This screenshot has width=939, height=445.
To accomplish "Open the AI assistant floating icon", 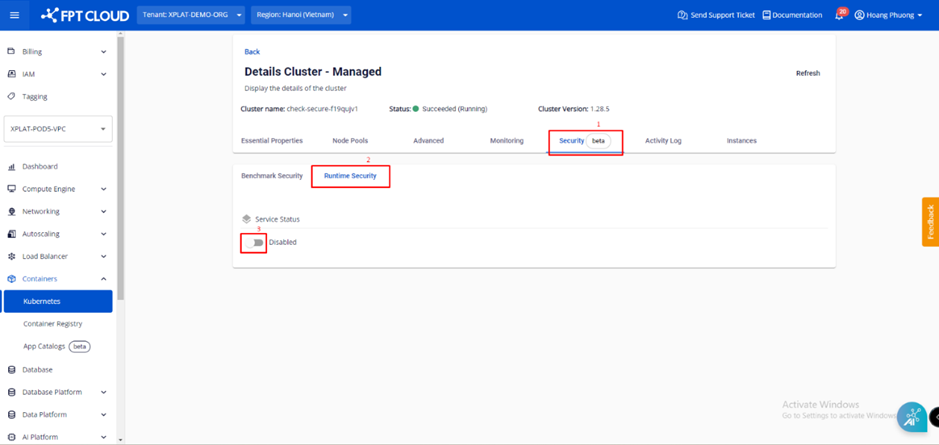I will click(x=912, y=417).
